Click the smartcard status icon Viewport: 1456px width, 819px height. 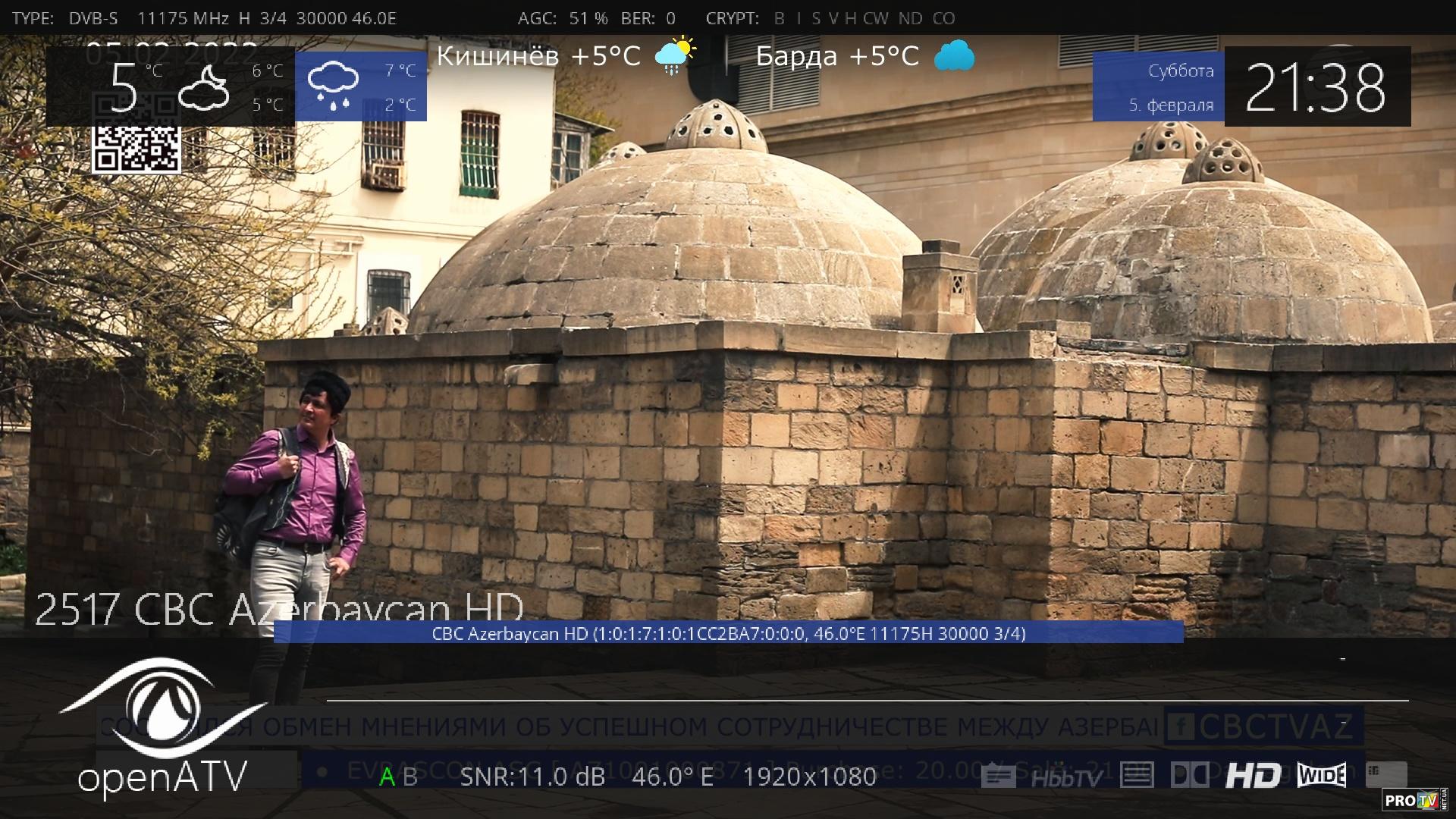point(1386,773)
